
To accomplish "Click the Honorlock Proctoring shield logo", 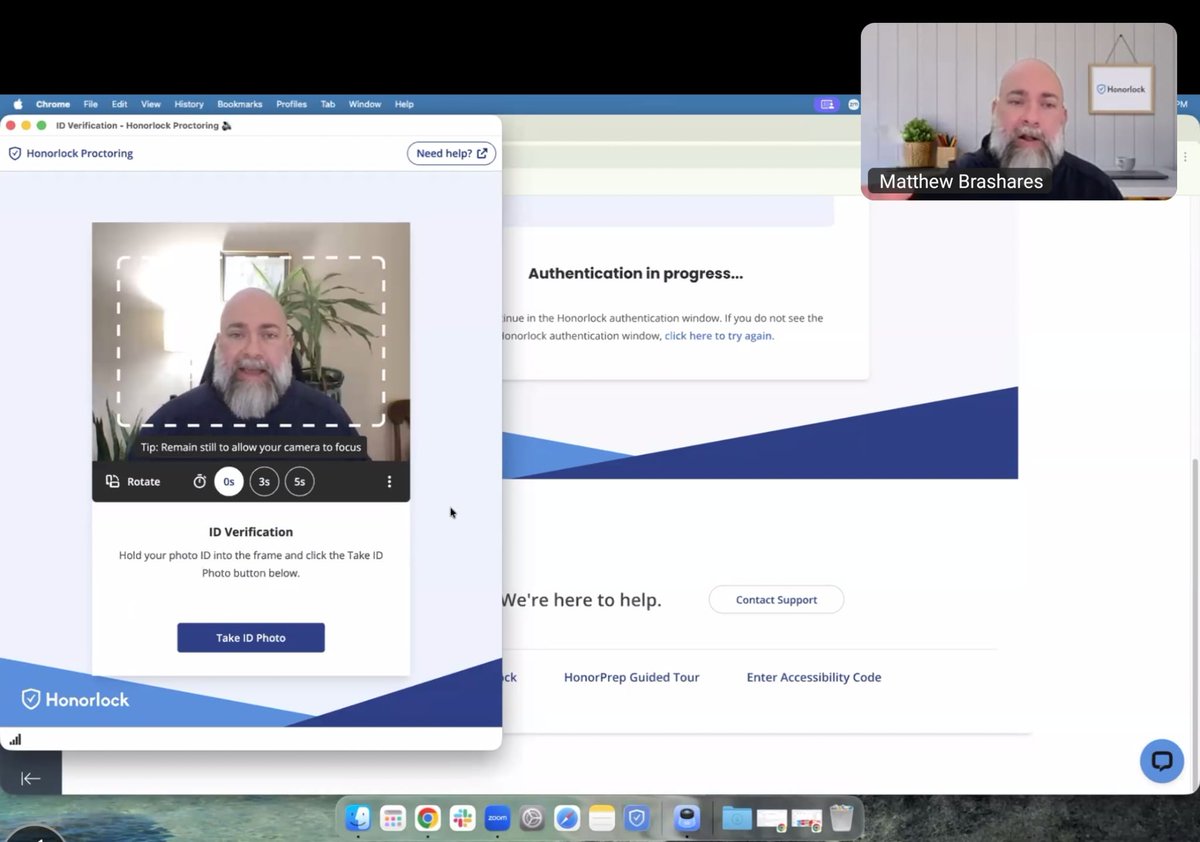I will click(15, 154).
